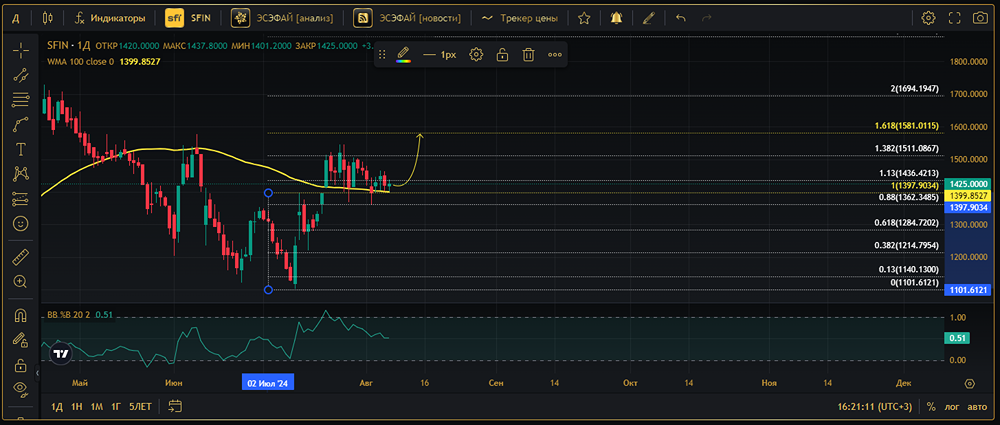Toggle the magnet snap mode
This screenshot has height=425, width=1000.
click(20, 316)
